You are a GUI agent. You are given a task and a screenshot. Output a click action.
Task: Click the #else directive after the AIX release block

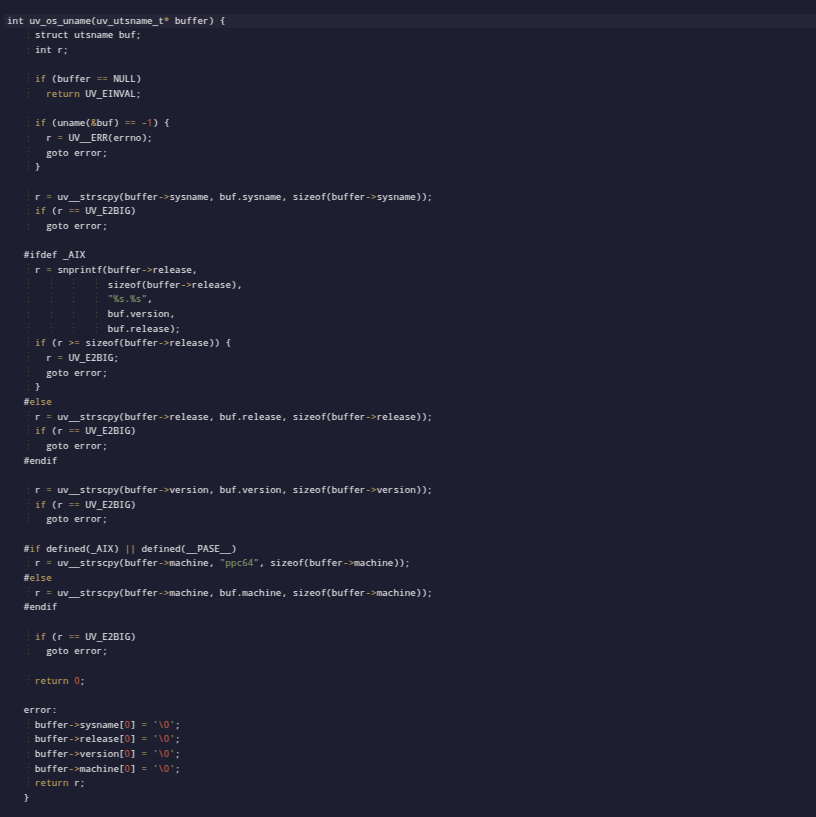(38, 401)
